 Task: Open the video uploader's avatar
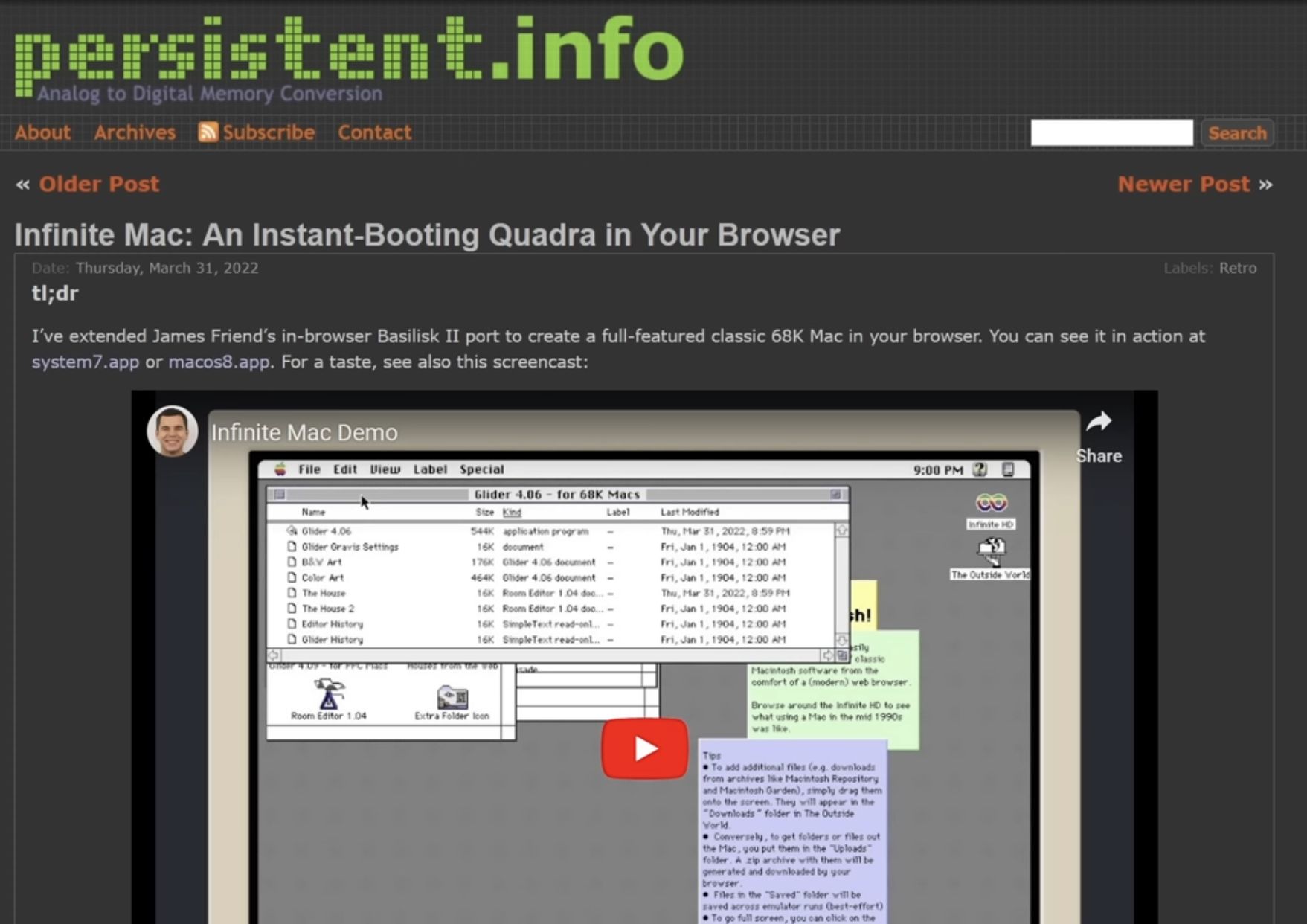click(x=173, y=431)
